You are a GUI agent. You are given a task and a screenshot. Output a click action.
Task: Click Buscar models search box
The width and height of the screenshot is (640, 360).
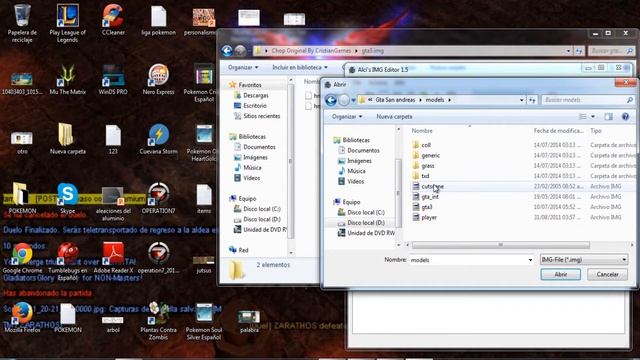pyautogui.click(x=588, y=100)
